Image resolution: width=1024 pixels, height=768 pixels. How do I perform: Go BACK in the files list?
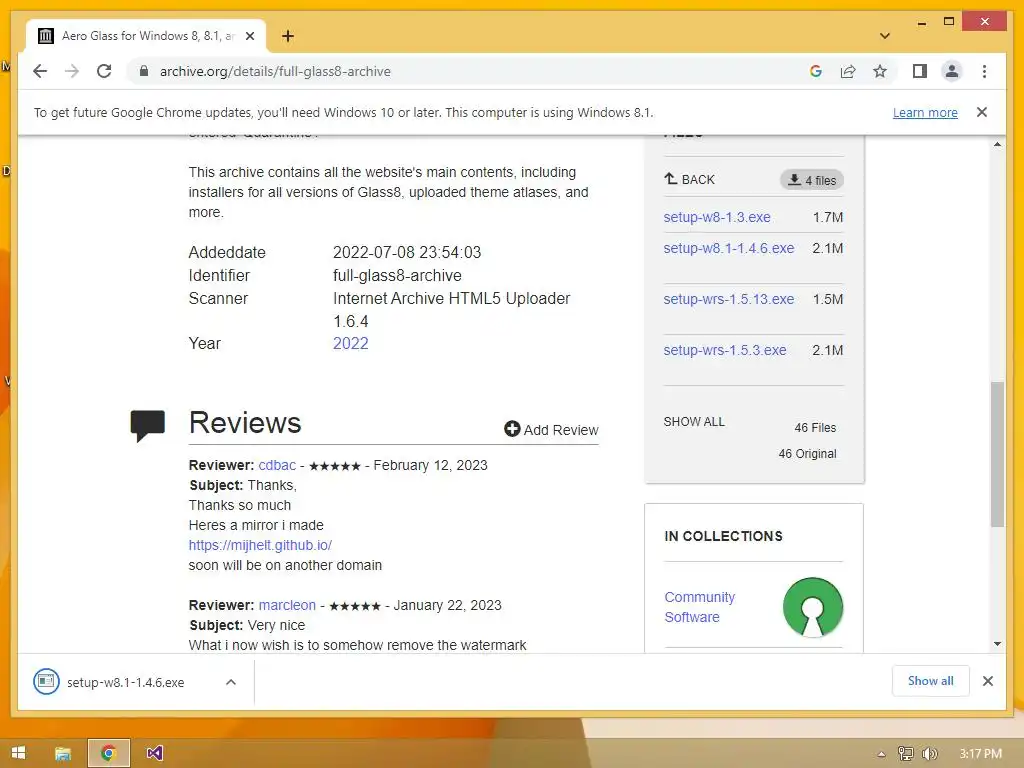coord(690,179)
